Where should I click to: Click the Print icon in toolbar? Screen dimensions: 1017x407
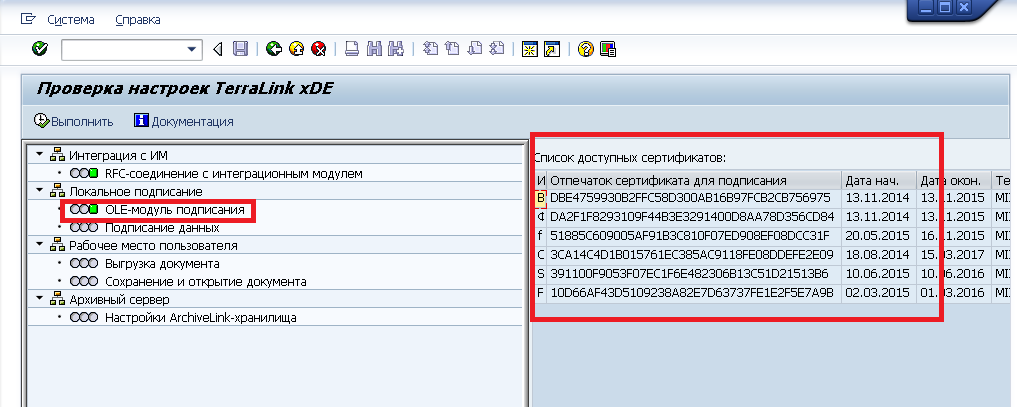click(352, 48)
